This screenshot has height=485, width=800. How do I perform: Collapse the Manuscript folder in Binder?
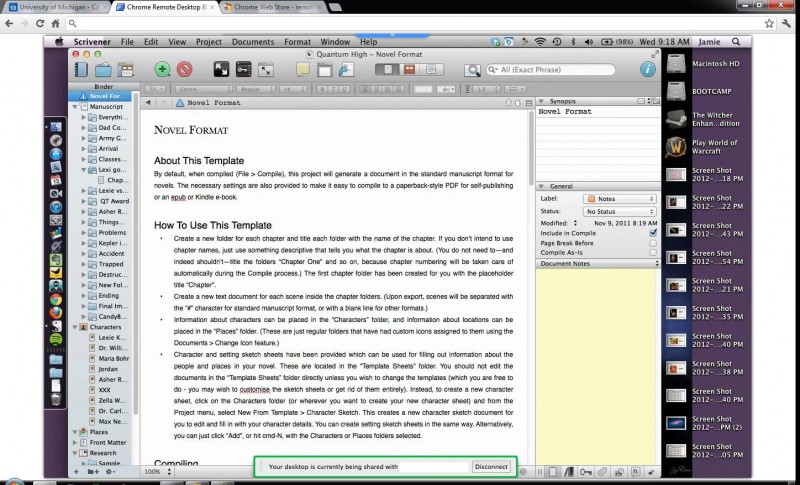[x=76, y=107]
